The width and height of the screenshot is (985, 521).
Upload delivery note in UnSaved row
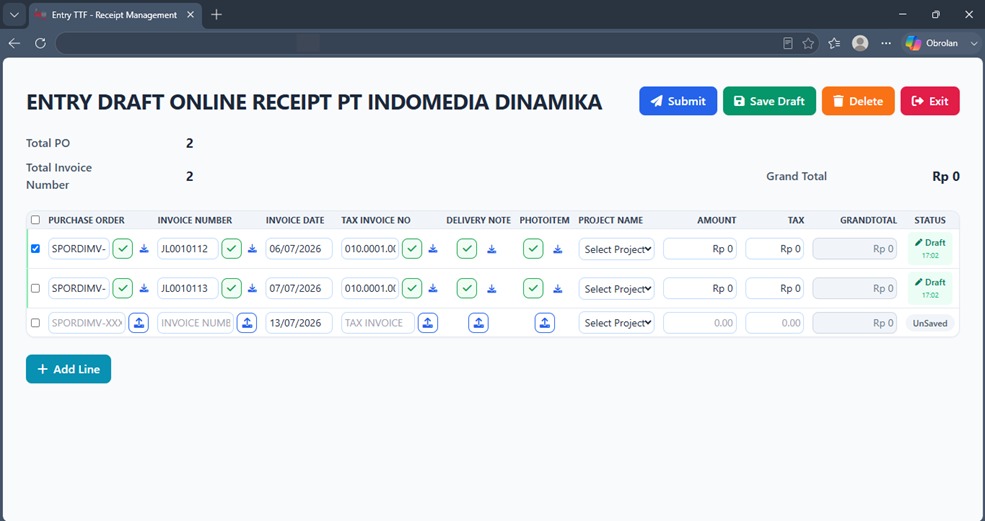pos(478,323)
